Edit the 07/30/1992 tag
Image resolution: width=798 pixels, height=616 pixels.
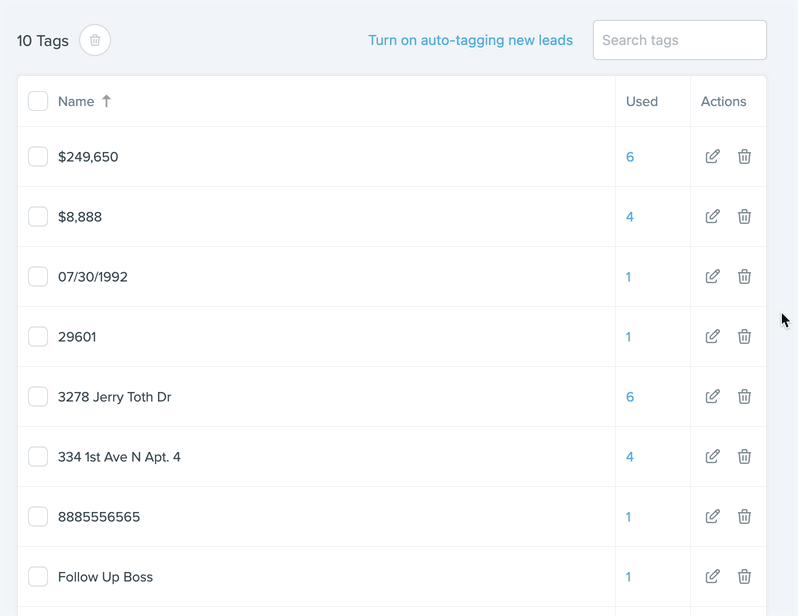click(712, 277)
